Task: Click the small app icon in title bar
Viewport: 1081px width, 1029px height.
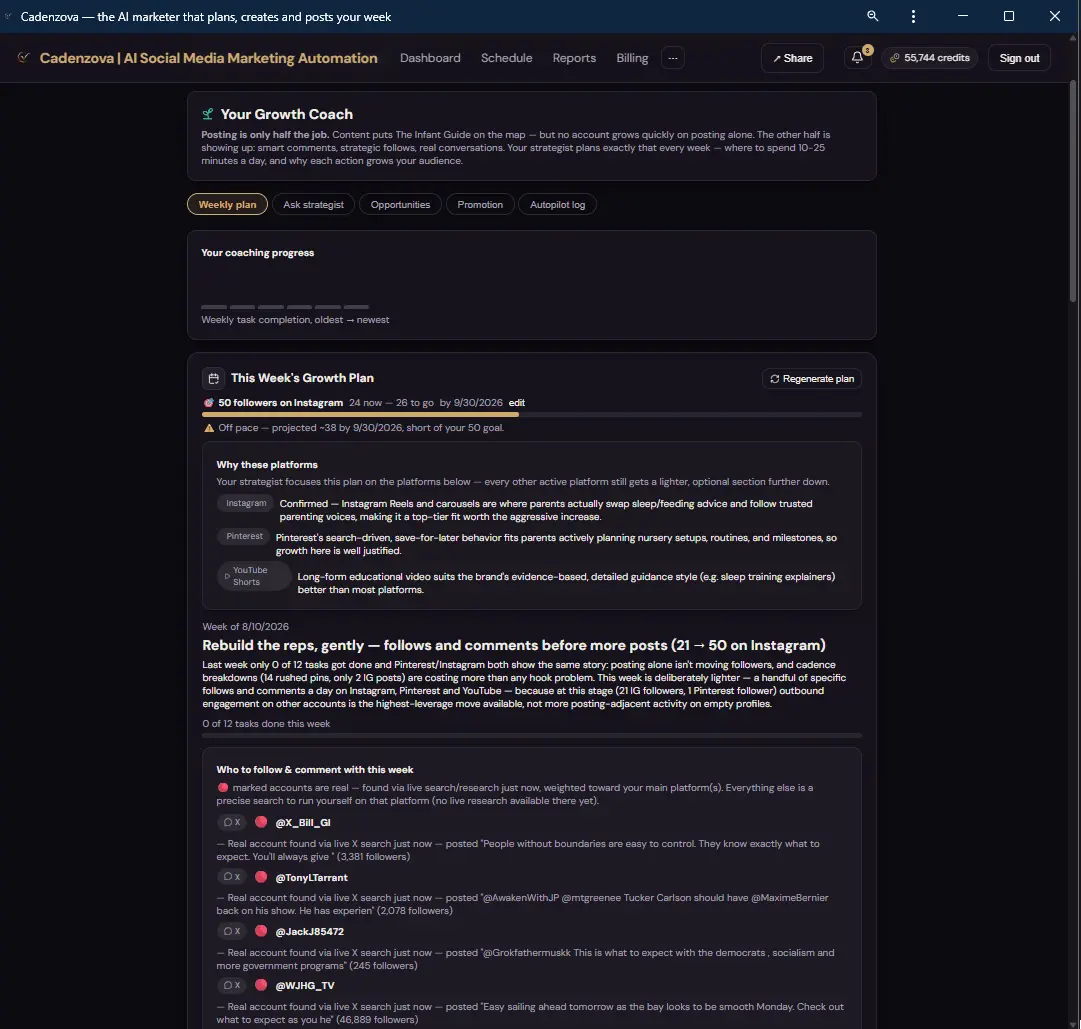Action: [8, 17]
